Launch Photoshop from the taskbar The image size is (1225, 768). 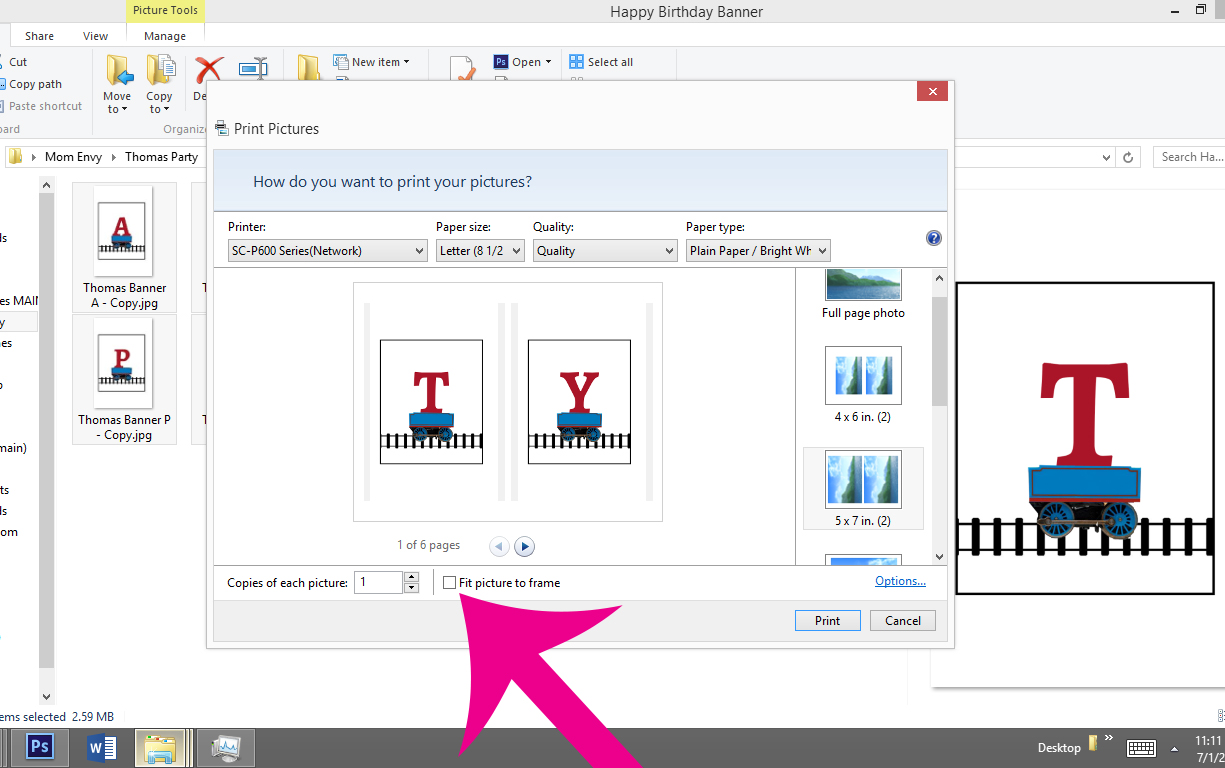41,747
